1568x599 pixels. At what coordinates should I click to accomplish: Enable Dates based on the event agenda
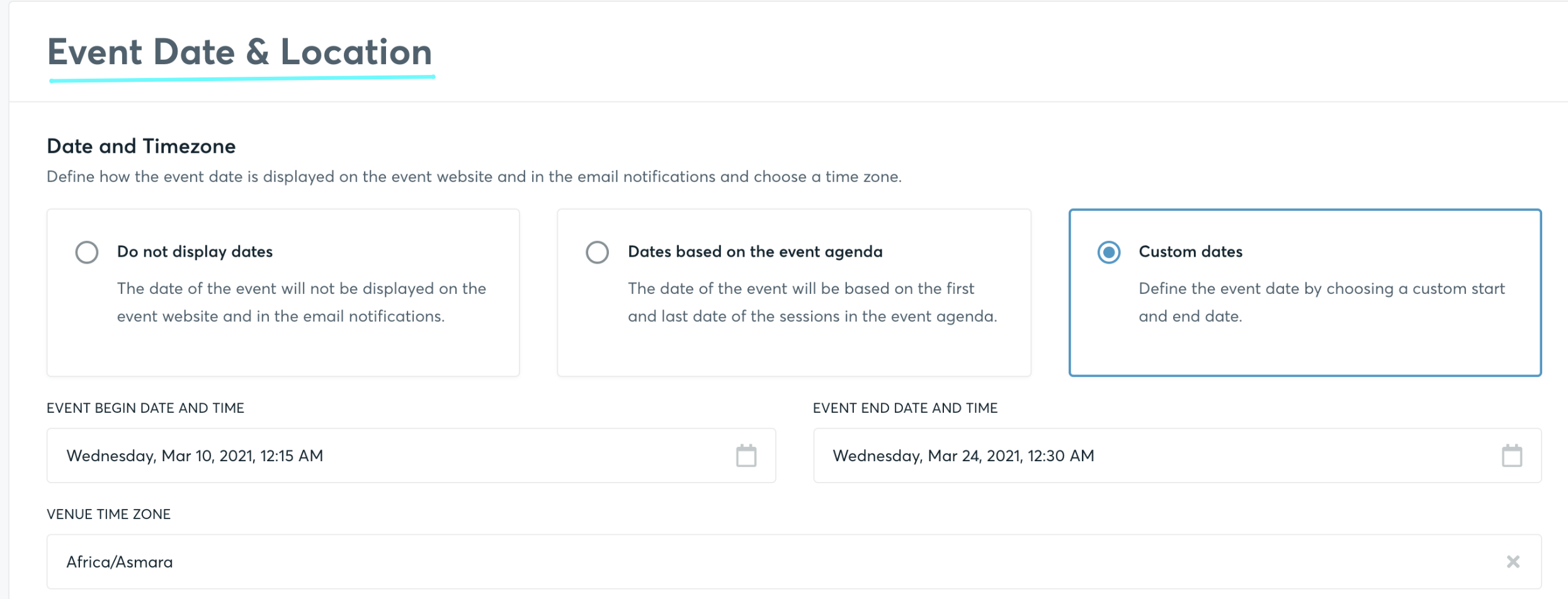[x=597, y=252]
